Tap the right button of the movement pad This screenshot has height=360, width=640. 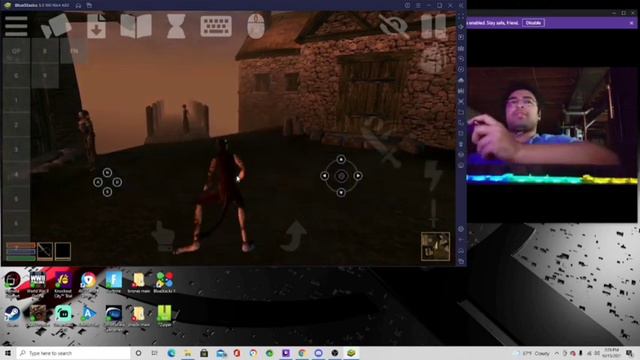(x=117, y=182)
